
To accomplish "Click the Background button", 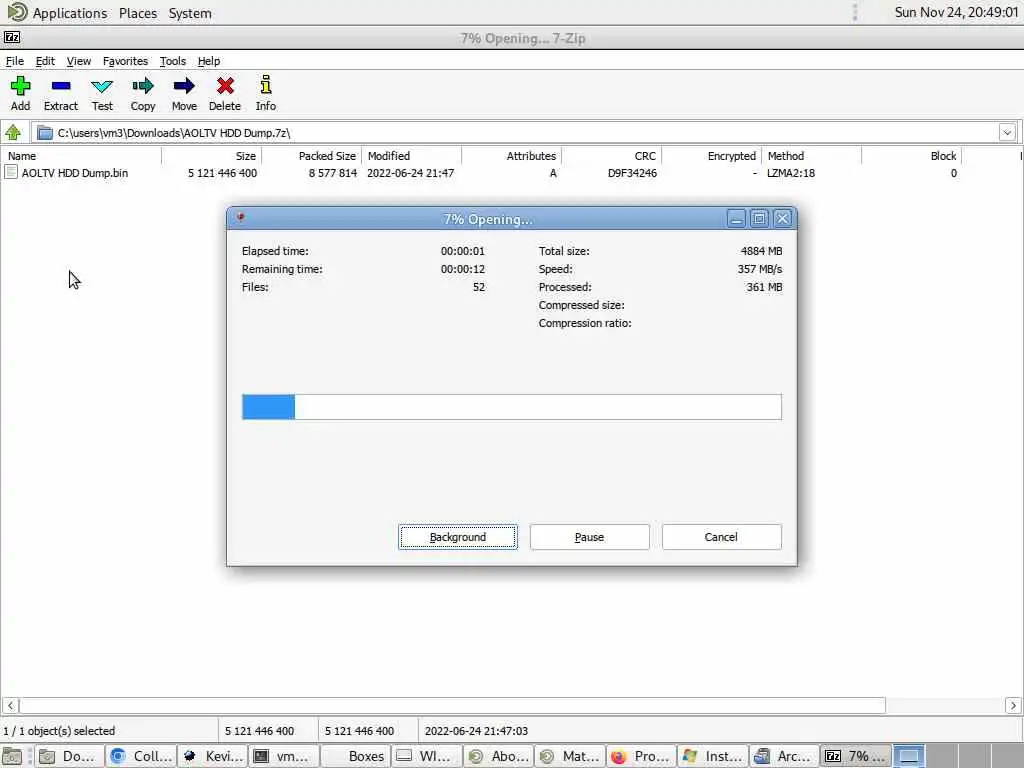I will (458, 537).
